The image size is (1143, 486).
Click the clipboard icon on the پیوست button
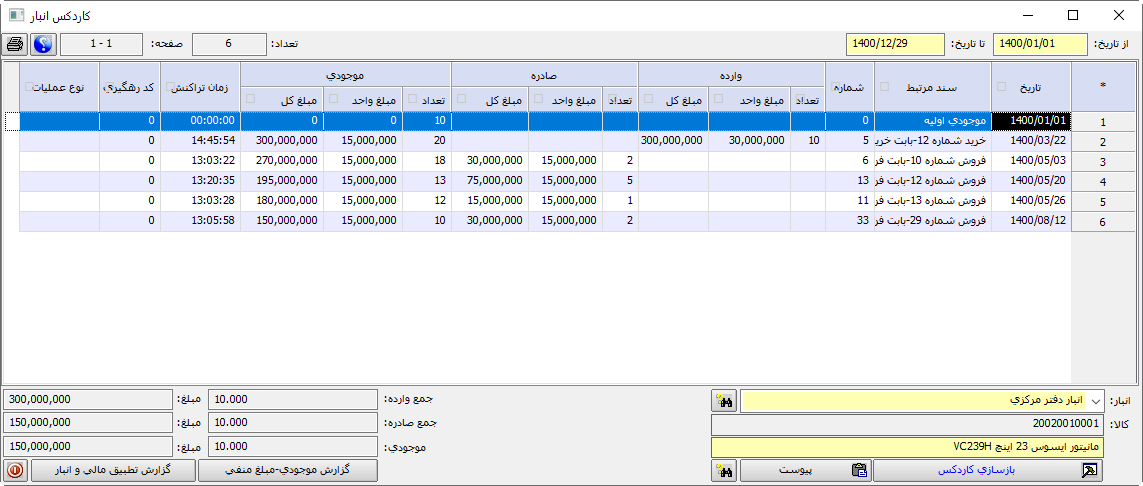click(x=858, y=470)
